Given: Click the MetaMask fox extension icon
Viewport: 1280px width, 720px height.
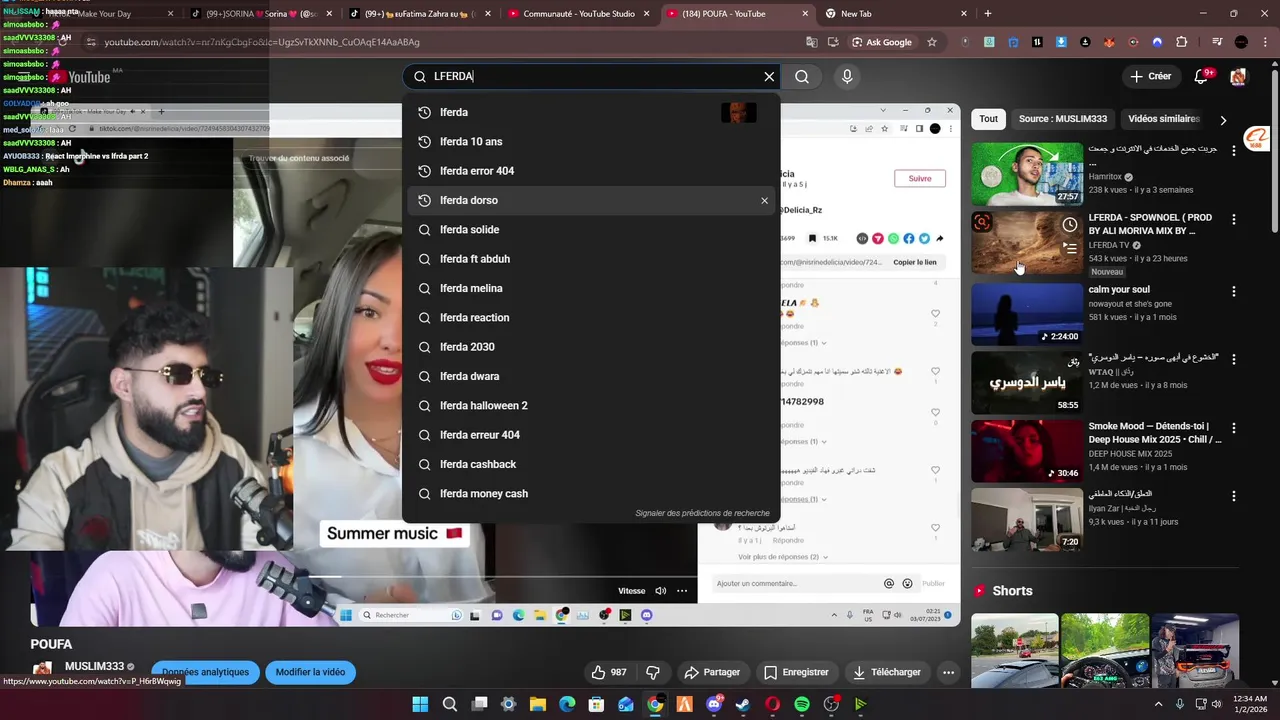Looking at the screenshot, I should [x=1109, y=42].
